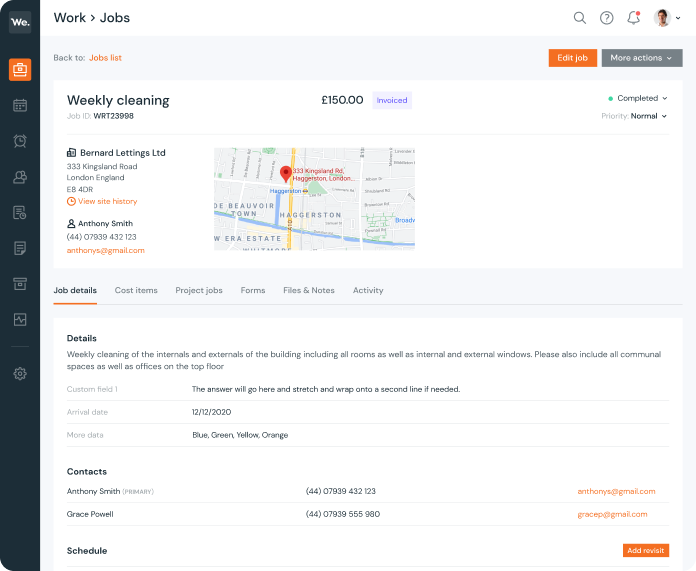Screen dimensions: 696x571
Task: Click the Haggerston map thumbnail
Action: click(314, 199)
